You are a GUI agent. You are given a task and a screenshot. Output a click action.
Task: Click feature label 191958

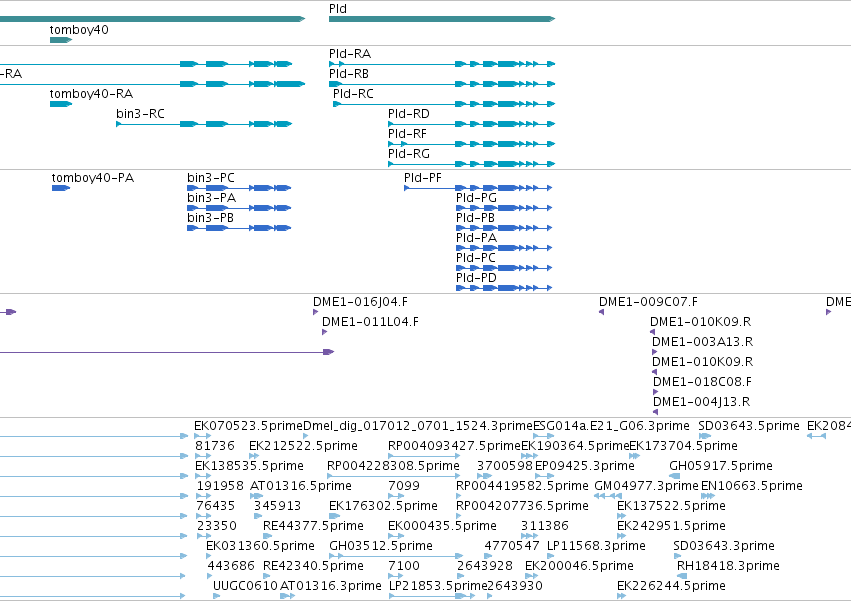[220, 486]
